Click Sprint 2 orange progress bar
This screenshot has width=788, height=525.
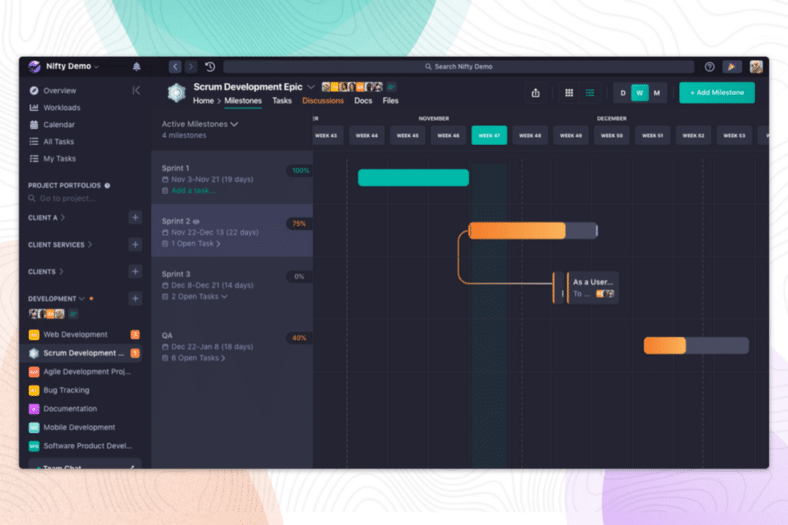click(517, 231)
